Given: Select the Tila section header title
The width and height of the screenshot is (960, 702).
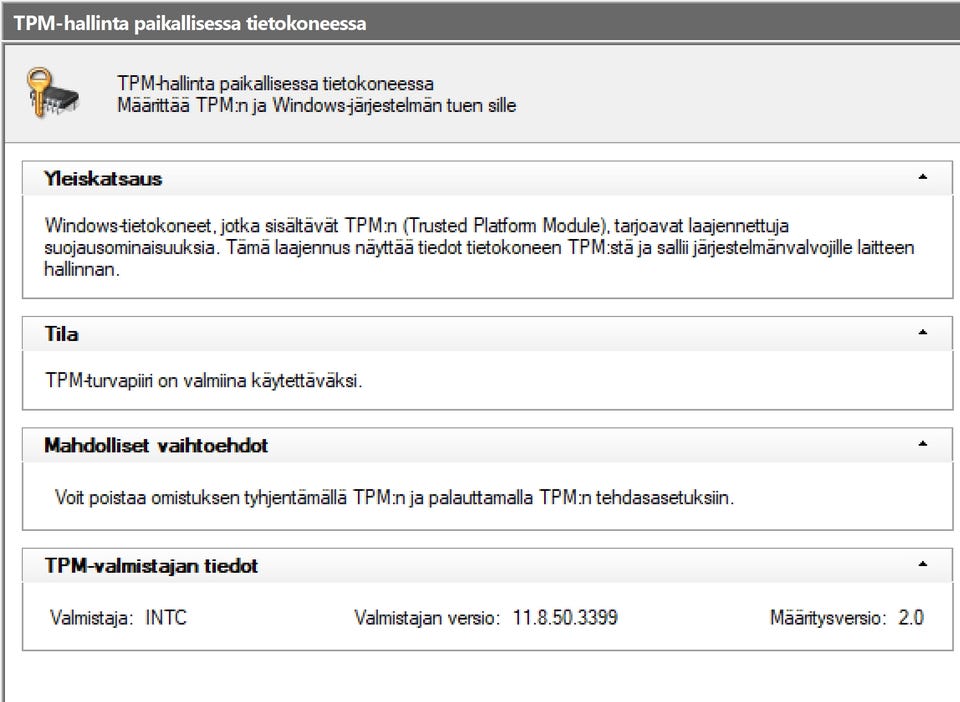Looking at the screenshot, I should 61,334.
